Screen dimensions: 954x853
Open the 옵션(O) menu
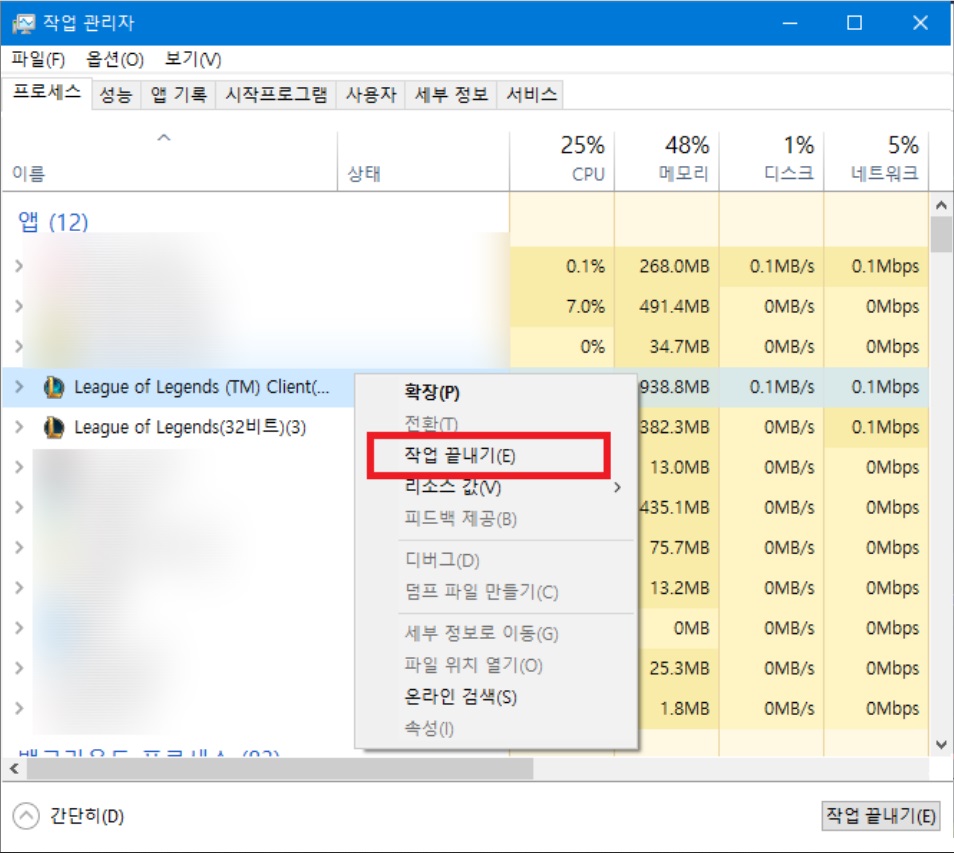click(115, 60)
